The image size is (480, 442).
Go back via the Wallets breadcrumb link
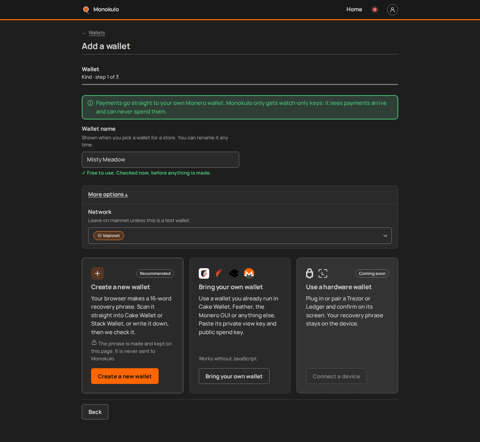click(x=97, y=33)
